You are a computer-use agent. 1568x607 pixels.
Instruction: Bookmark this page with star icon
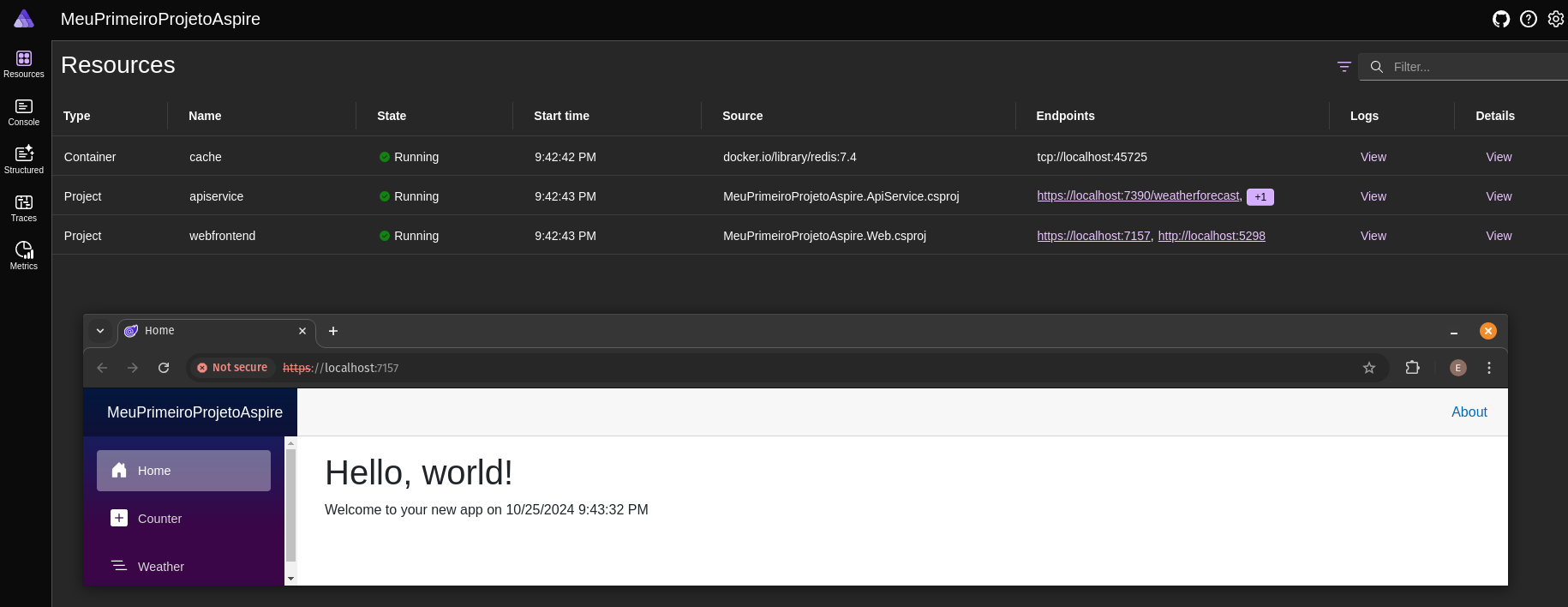1369,368
